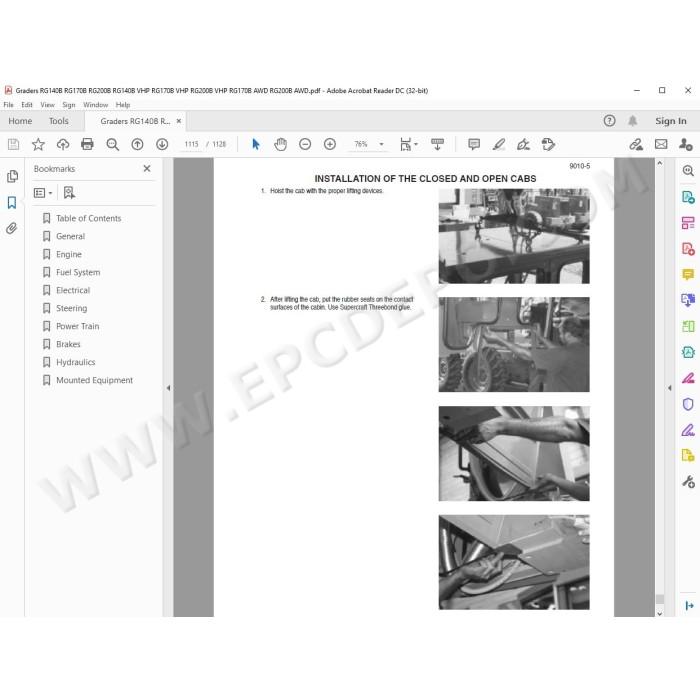This screenshot has width=700, height=700.
Task: Open the Mounted Equipment bookmark
Action: point(94,380)
